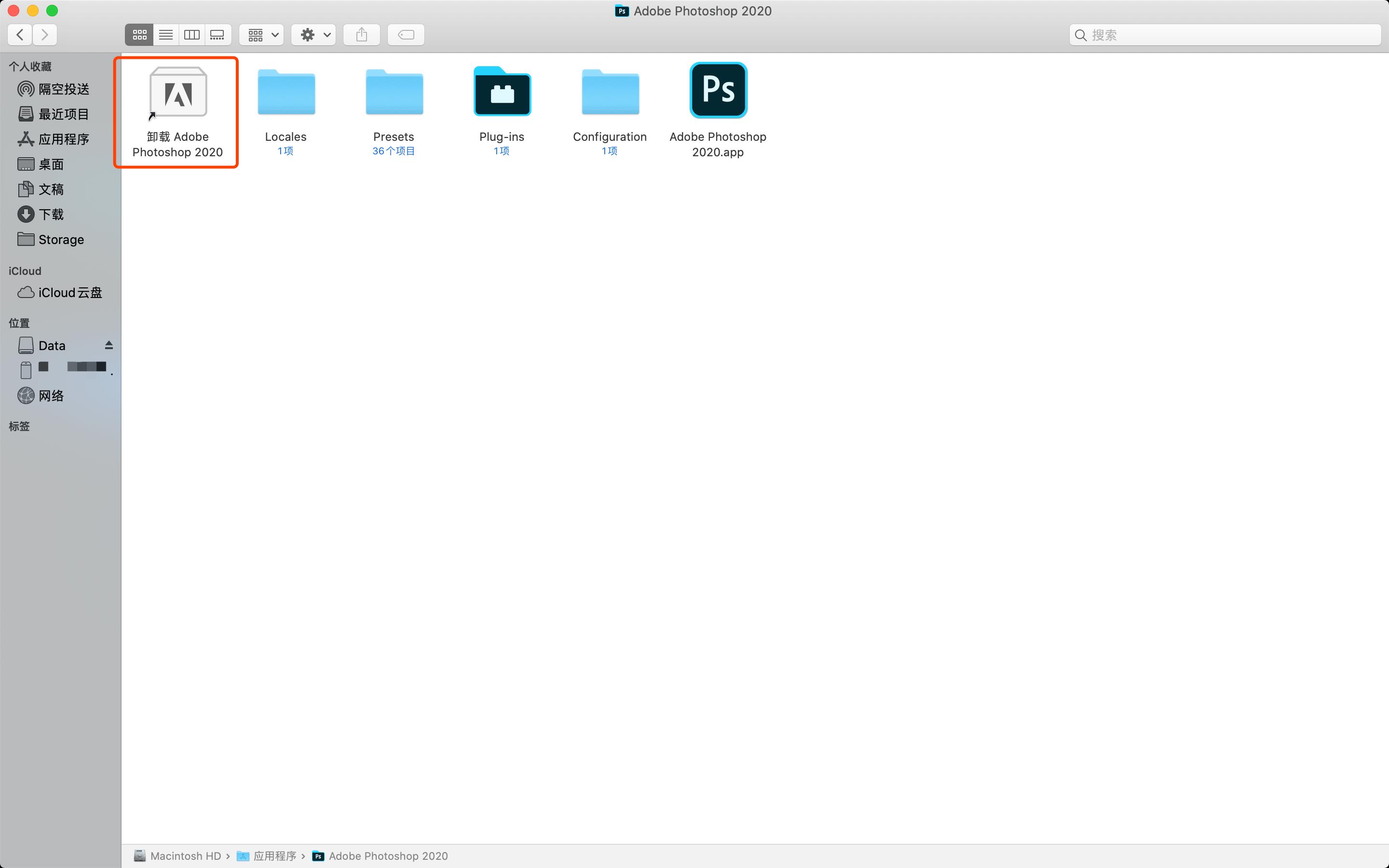Select the Adobe Photoshop 2020.app icon
The width and height of the screenshot is (1389, 868).
(718, 91)
